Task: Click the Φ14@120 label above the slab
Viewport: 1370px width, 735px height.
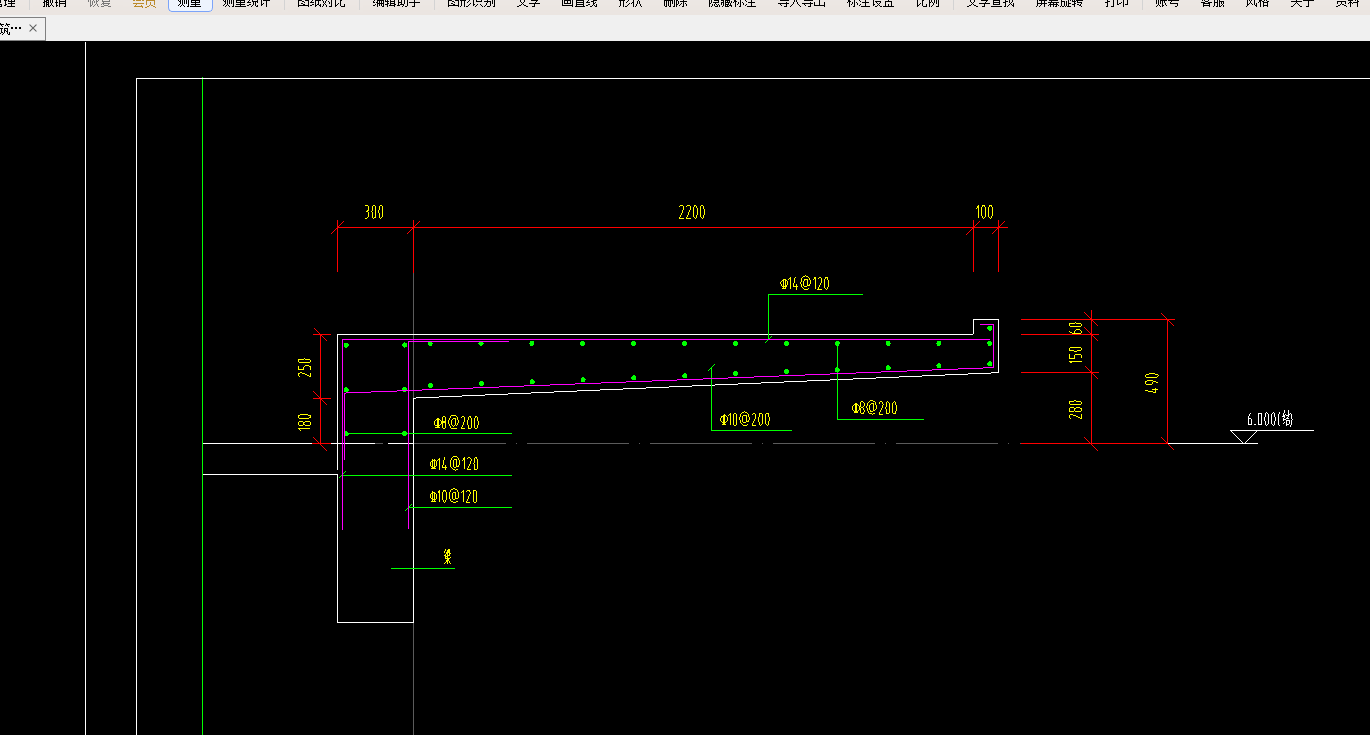Action: (x=806, y=284)
